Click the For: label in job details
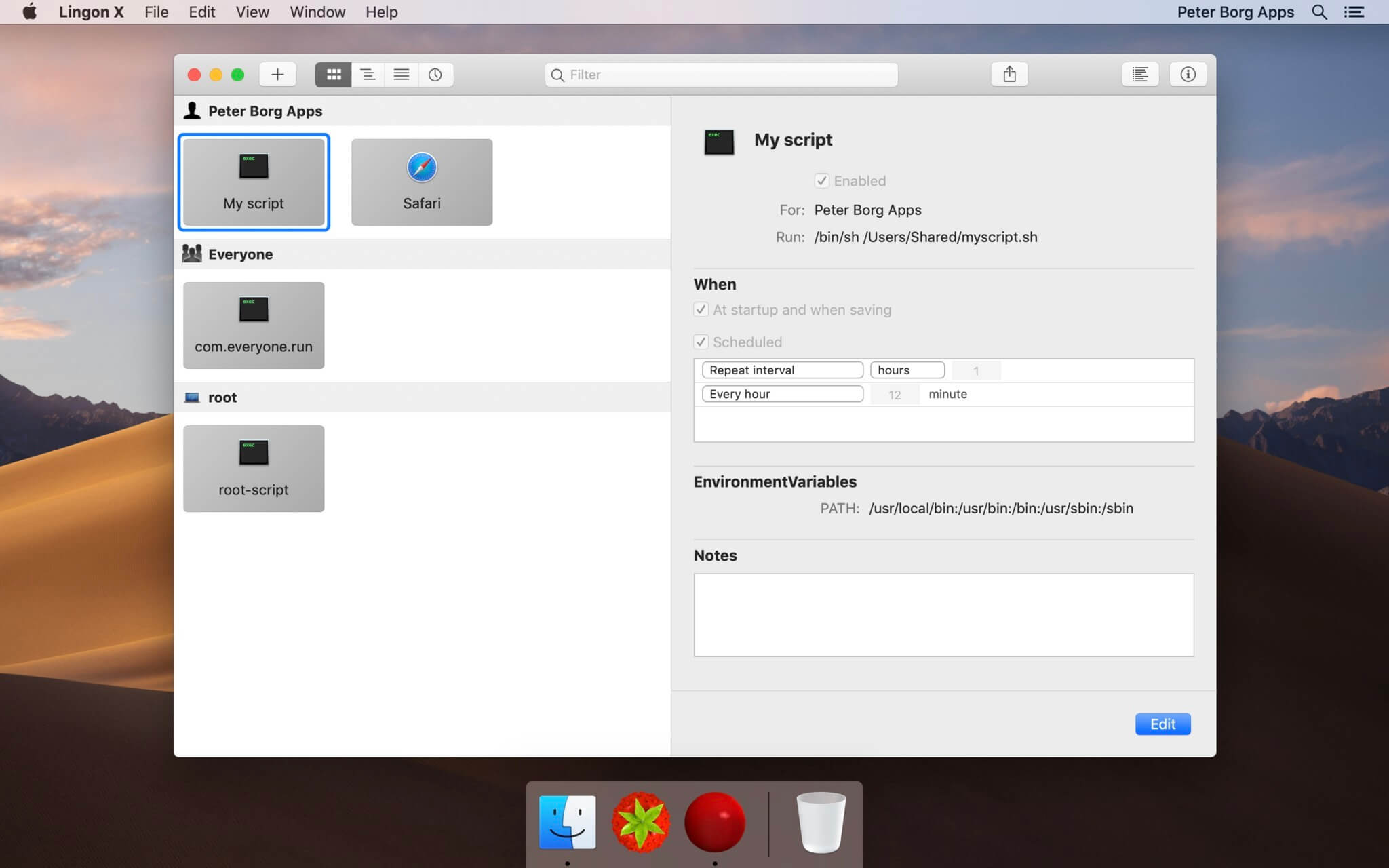1389x868 pixels. (791, 210)
